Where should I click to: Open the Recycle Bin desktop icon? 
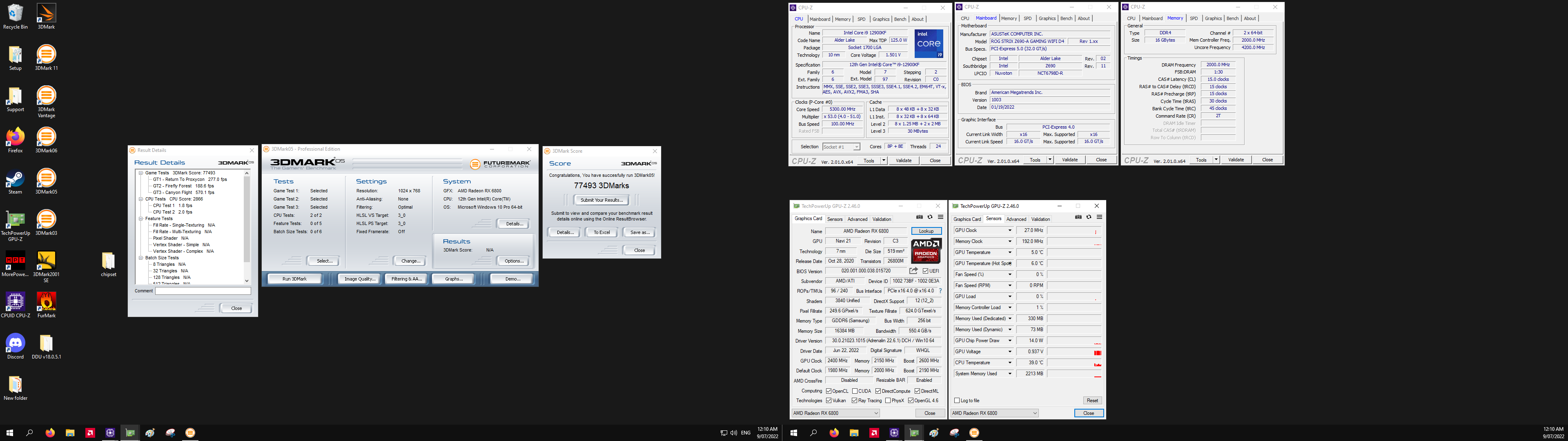pyautogui.click(x=15, y=16)
